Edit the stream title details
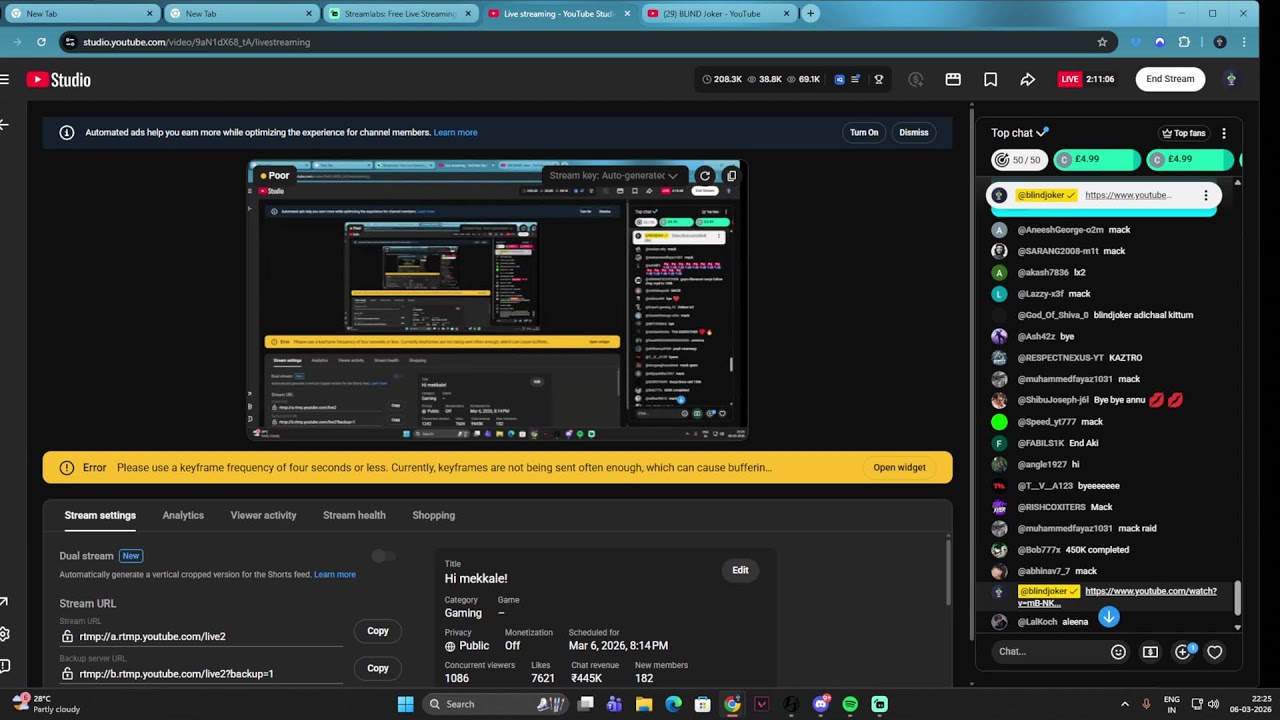This screenshot has height=720, width=1280. pyautogui.click(x=740, y=570)
